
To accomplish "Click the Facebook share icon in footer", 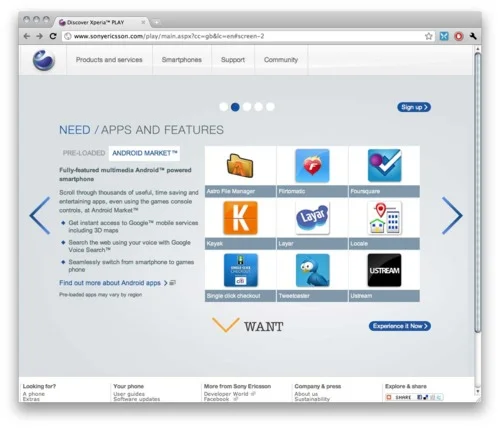I will click(x=420, y=397).
